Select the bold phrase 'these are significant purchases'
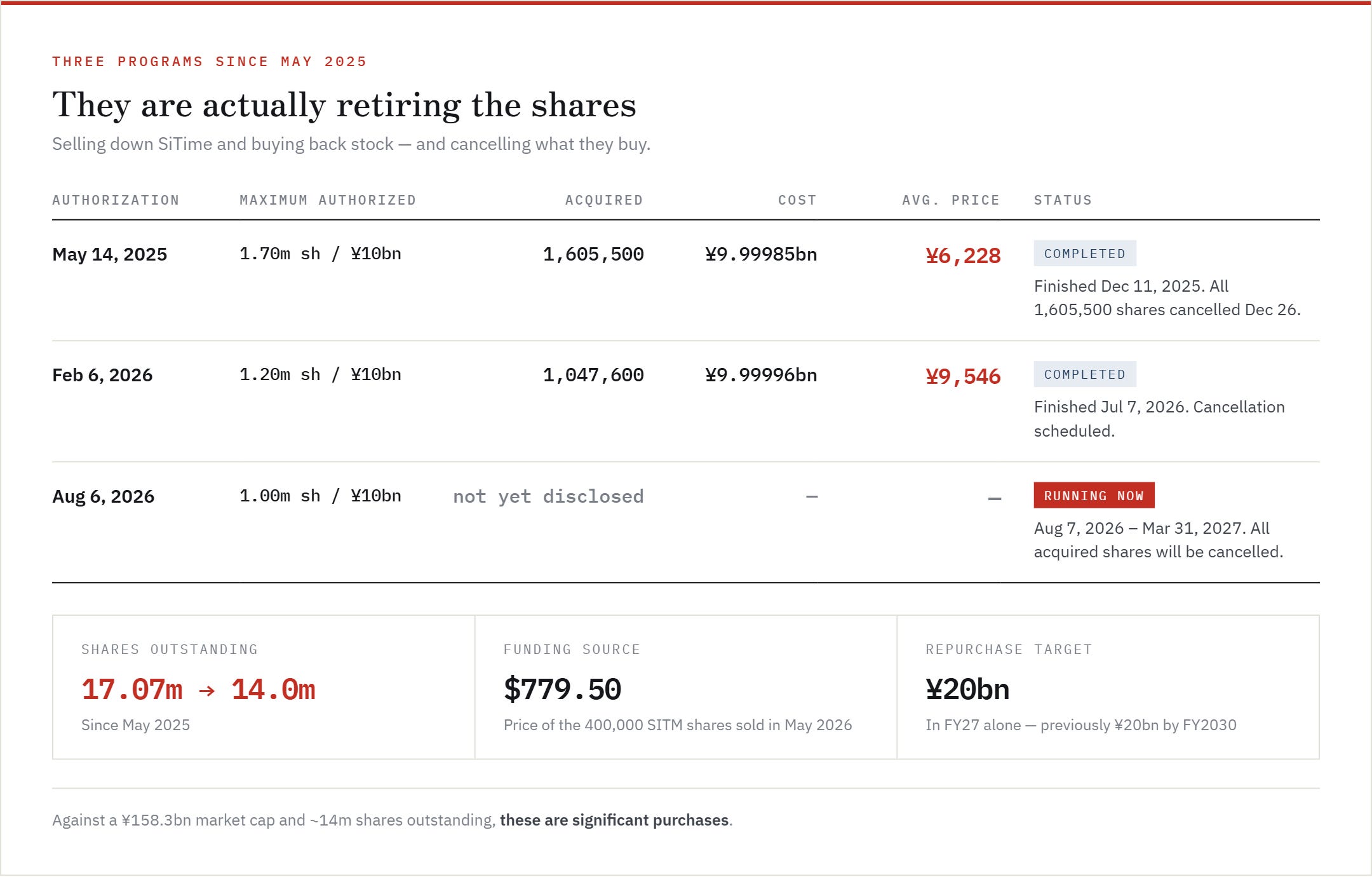Image resolution: width=1372 pixels, height=877 pixels. (x=614, y=820)
